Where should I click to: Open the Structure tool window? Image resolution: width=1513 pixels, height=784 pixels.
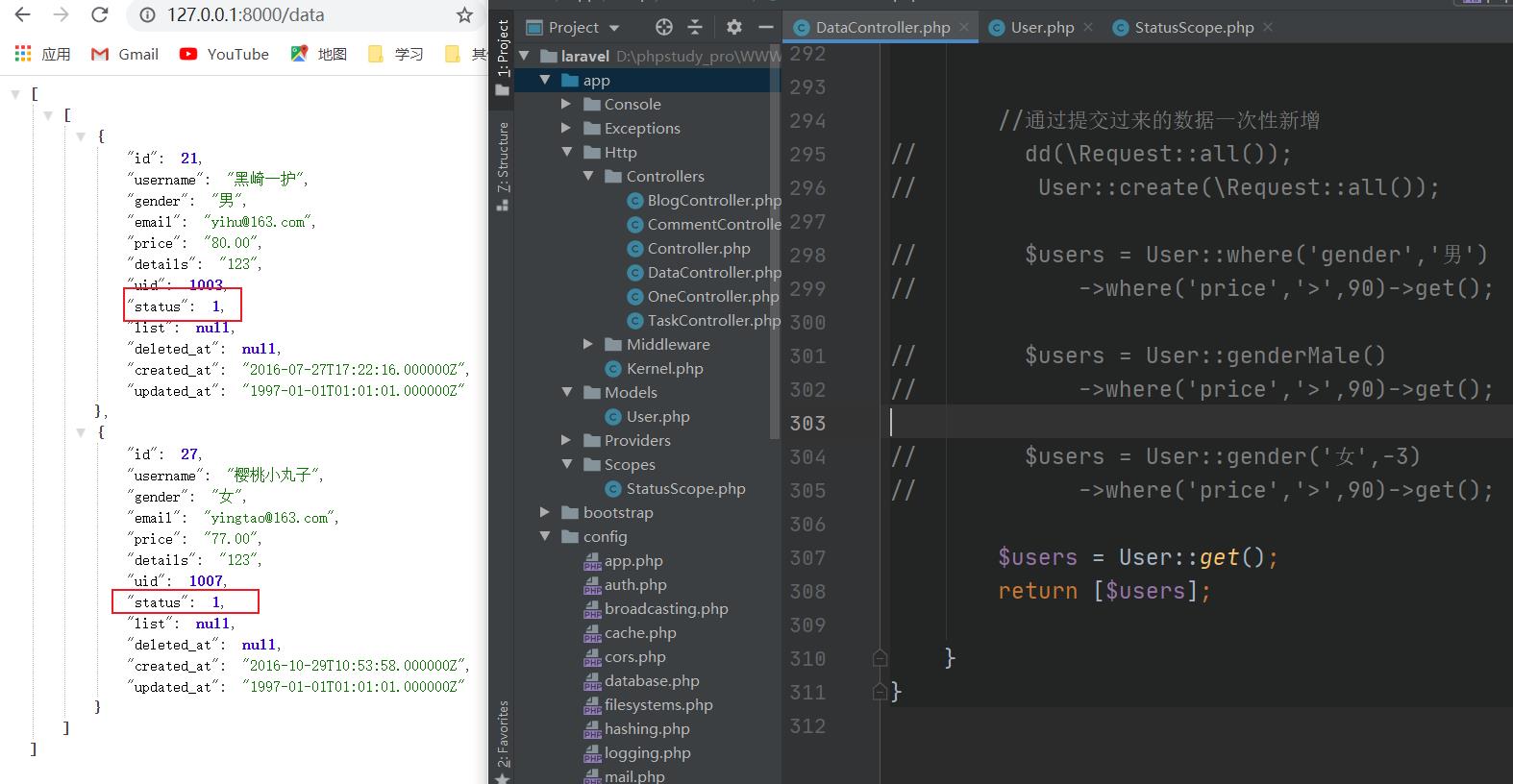pyautogui.click(x=502, y=165)
